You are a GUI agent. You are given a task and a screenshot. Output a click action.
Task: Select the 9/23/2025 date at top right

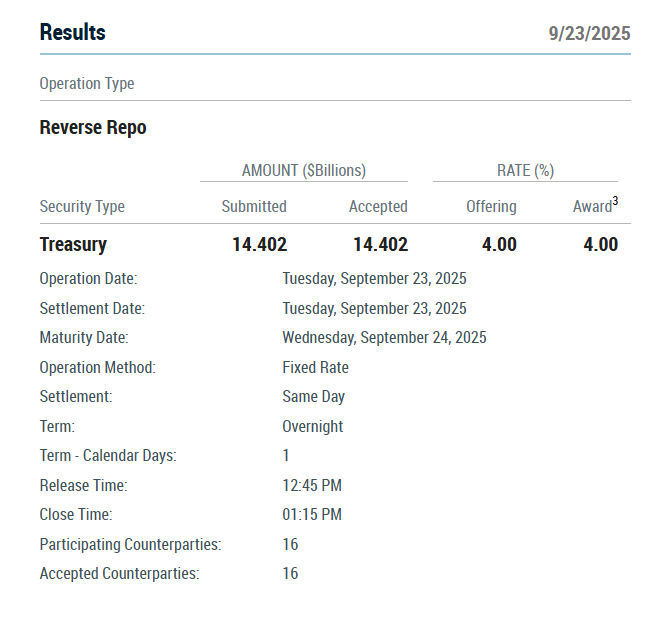point(589,33)
